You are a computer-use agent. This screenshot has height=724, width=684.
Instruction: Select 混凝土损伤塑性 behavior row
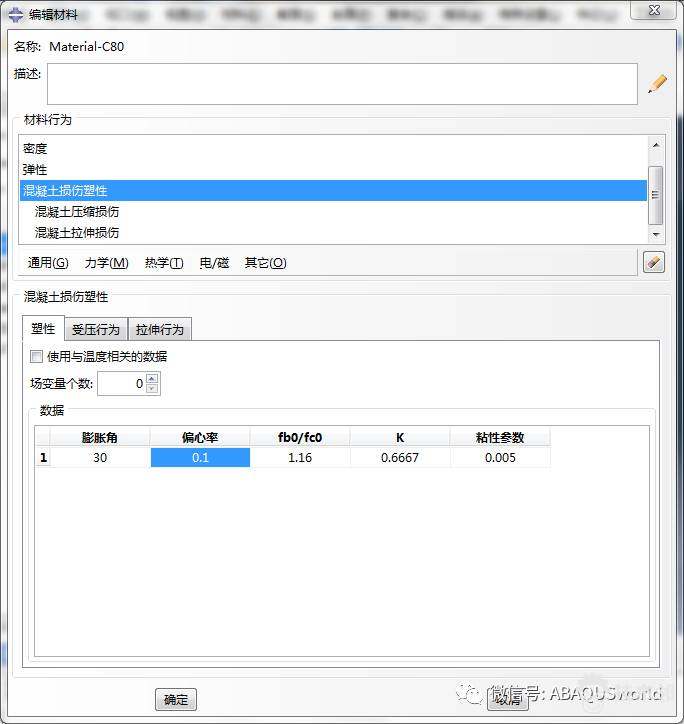[333, 190]
